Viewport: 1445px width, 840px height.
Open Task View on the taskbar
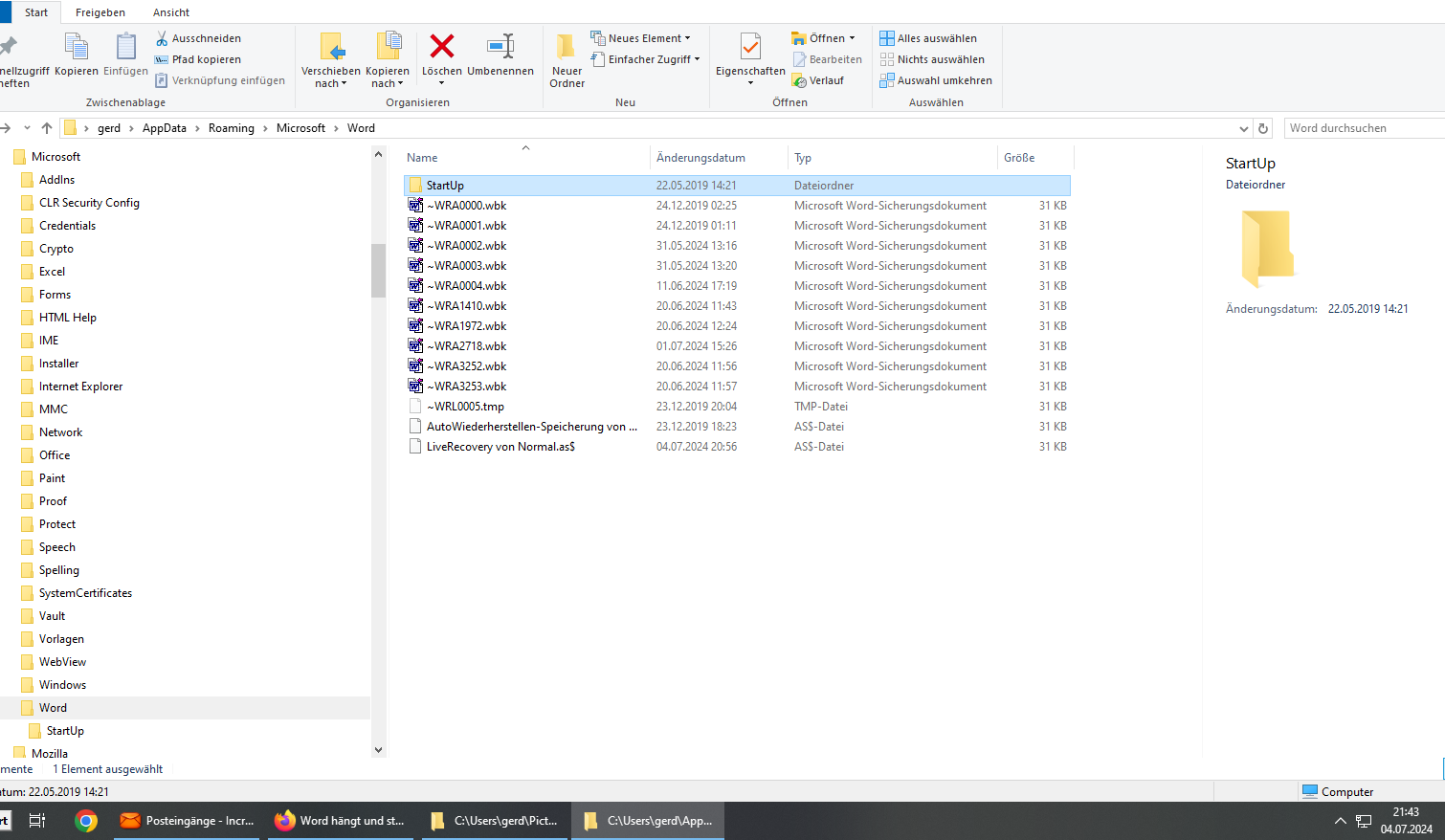click(37, 821)
